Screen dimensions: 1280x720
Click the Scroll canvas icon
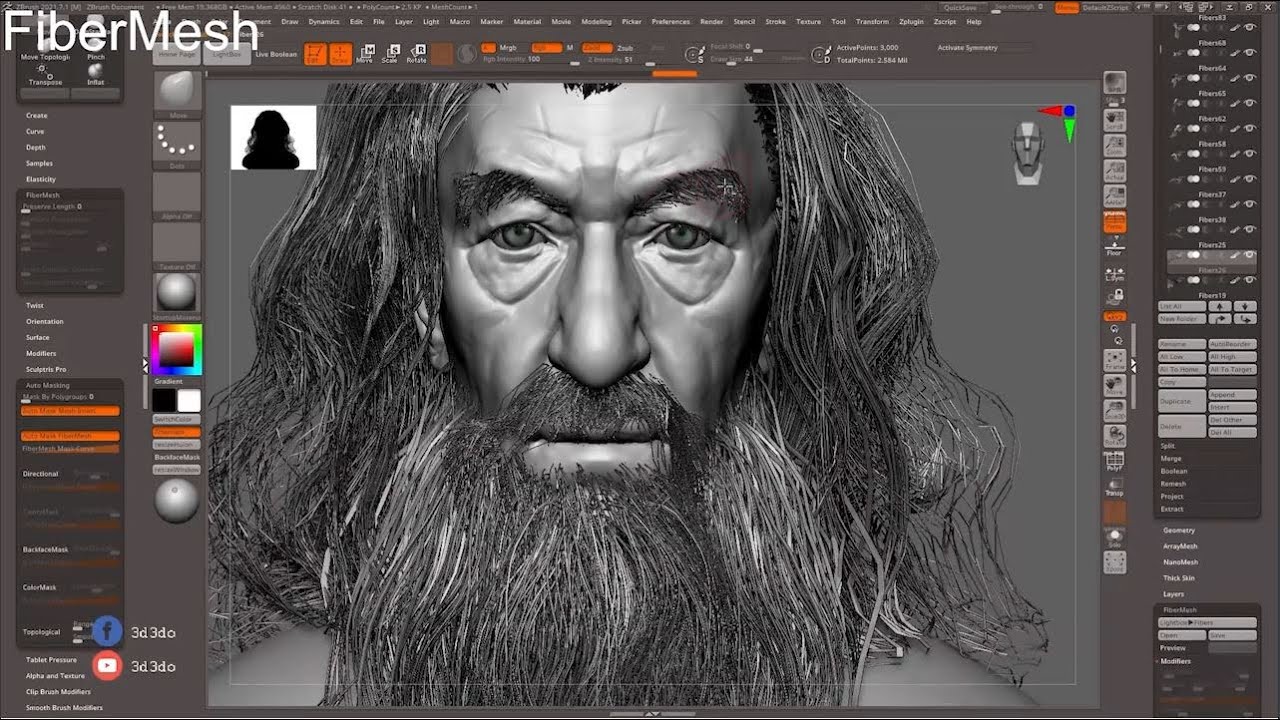(1114, 121)
